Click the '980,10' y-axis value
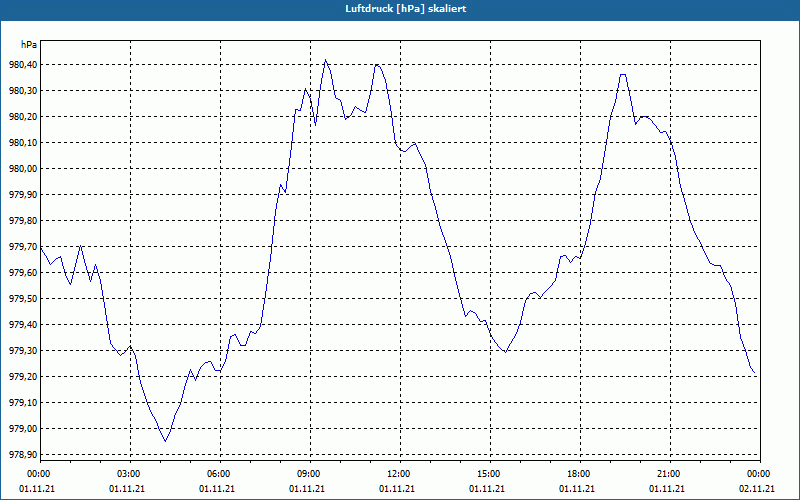 click(x=23, y=143)
